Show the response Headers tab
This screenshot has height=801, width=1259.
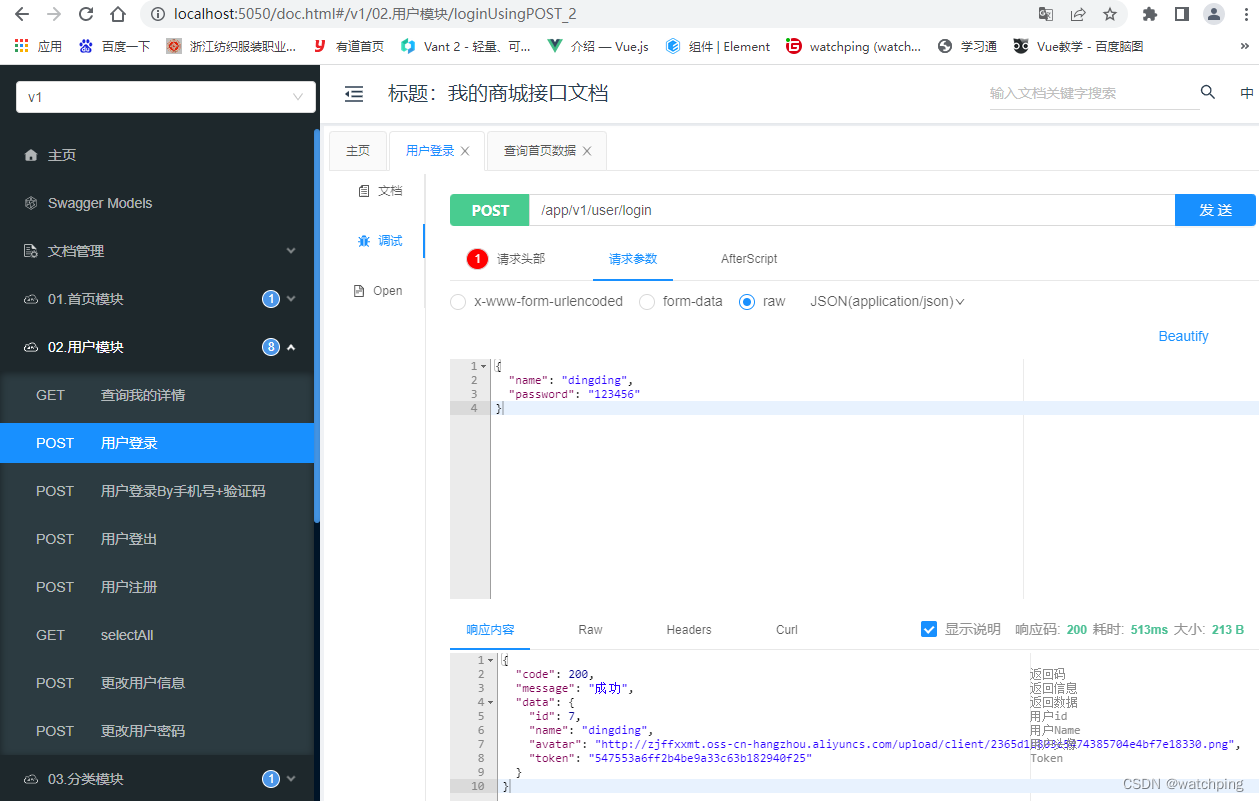[x=689, y=630]
